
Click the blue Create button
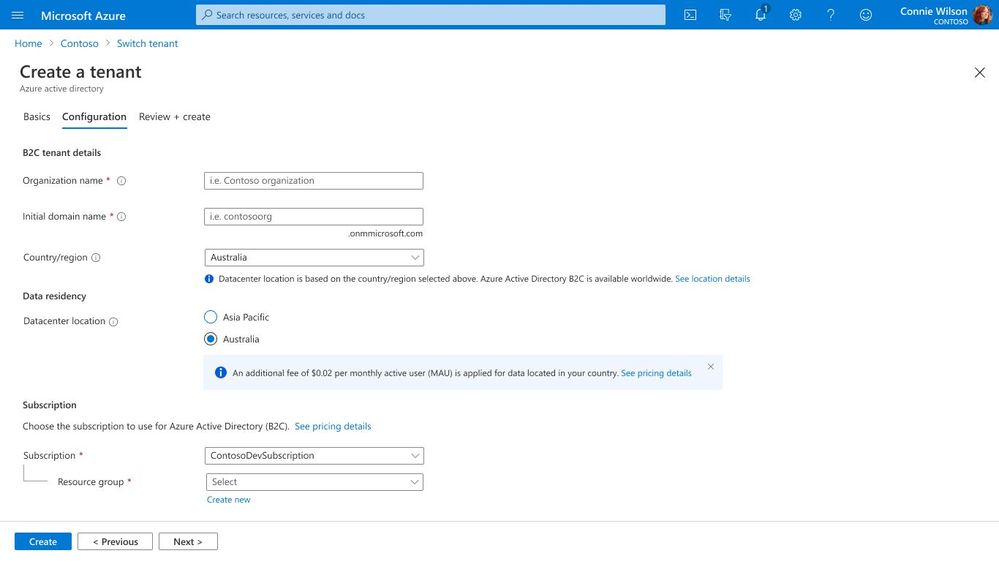click(x=43, y=542)
